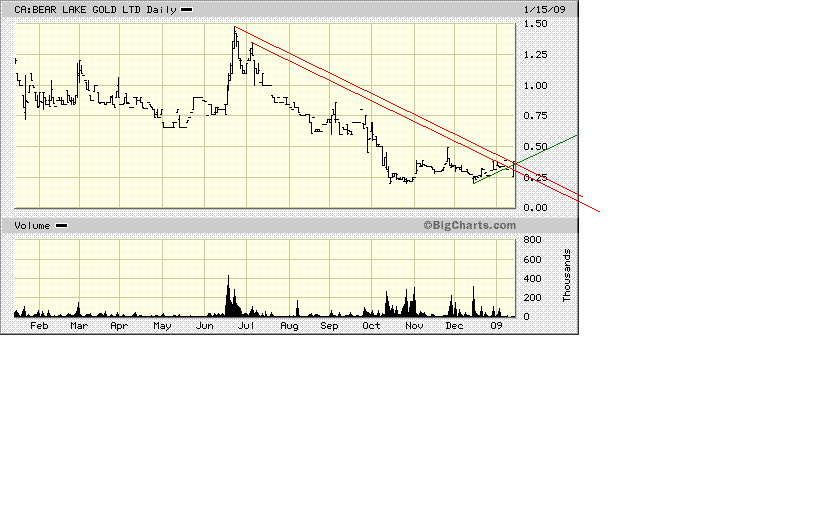Screen dimensions: 840x525
Task: Click the 0.00 price axis label
Action: pos(536,208)
